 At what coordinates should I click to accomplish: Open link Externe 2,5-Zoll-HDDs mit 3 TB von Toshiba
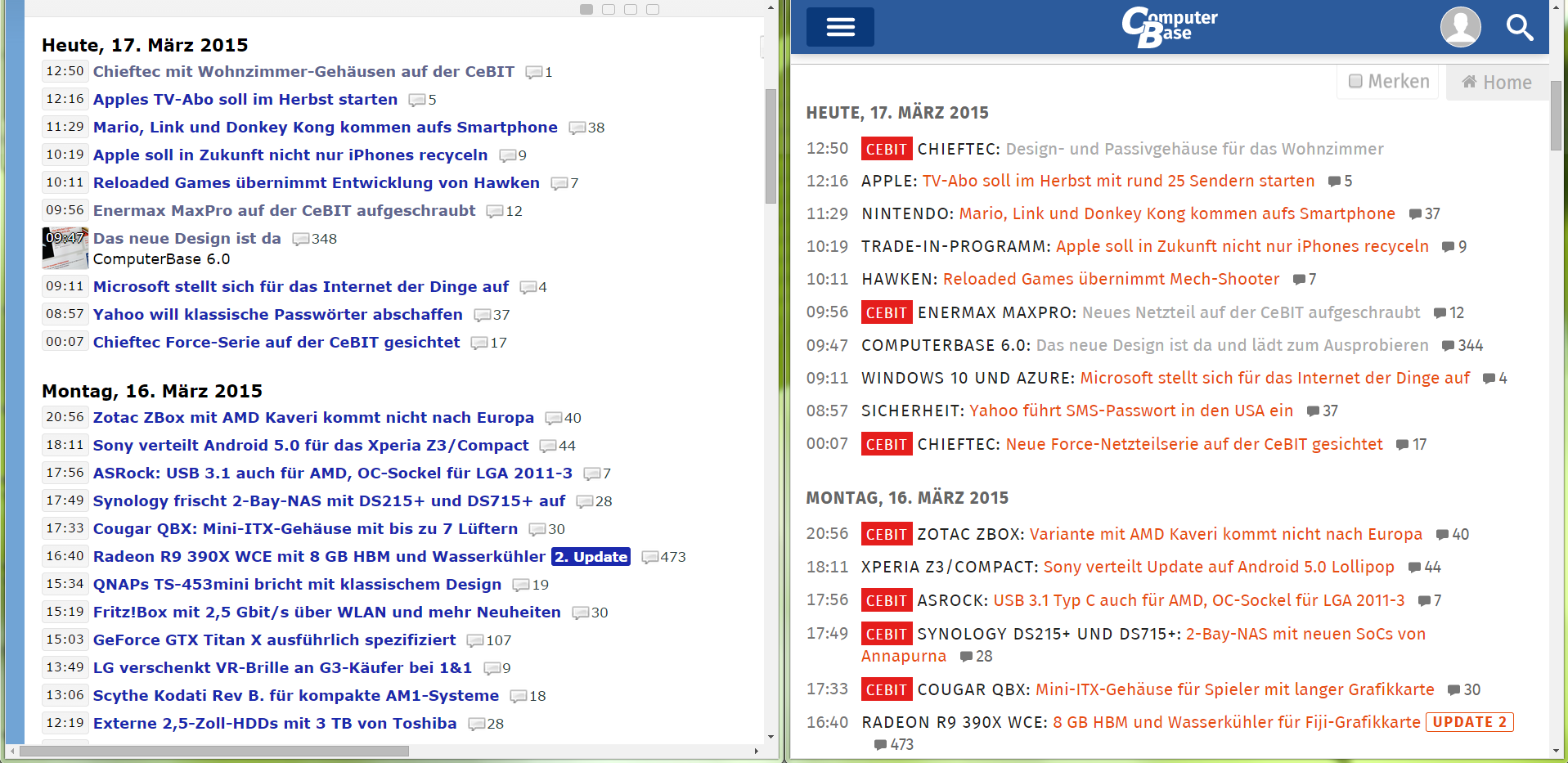[x=275, y=723]
